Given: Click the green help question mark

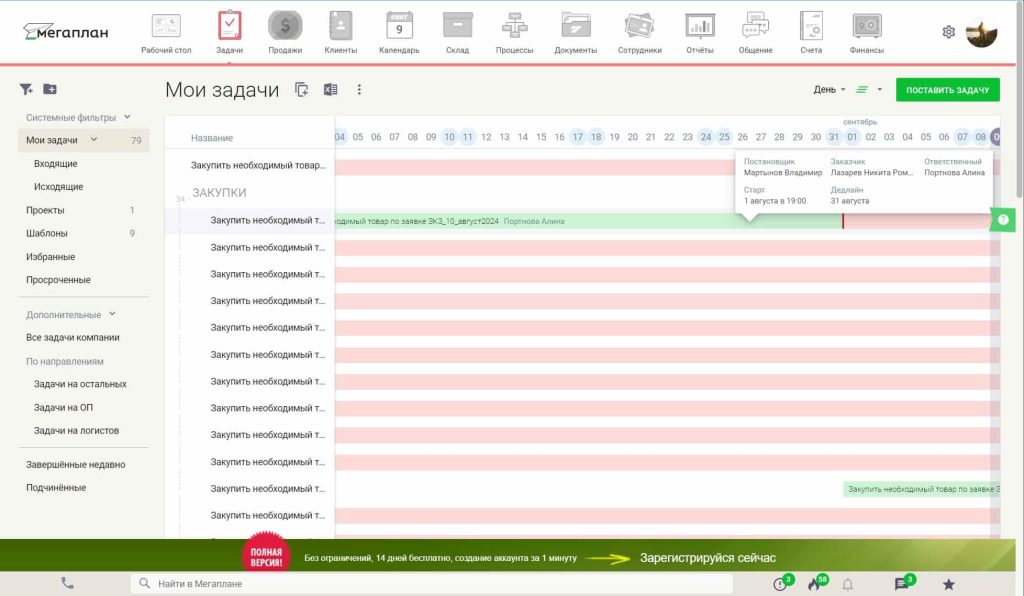Looking at the screenshot, I should (x=1003, y=220).
